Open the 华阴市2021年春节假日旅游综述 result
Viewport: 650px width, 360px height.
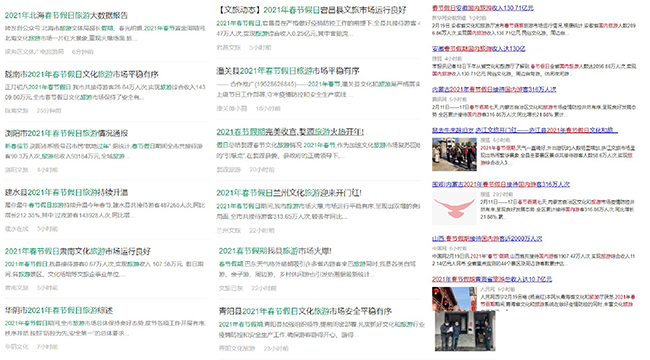pyautogui.click(x=59, y=310)
